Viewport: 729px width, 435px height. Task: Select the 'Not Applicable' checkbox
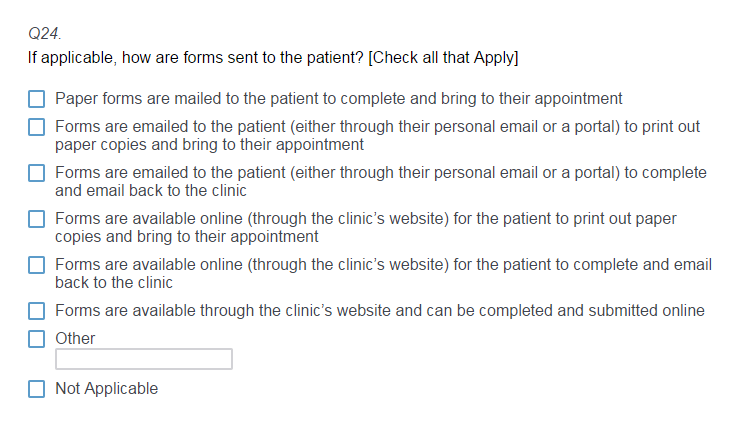[x=36, y=389]
